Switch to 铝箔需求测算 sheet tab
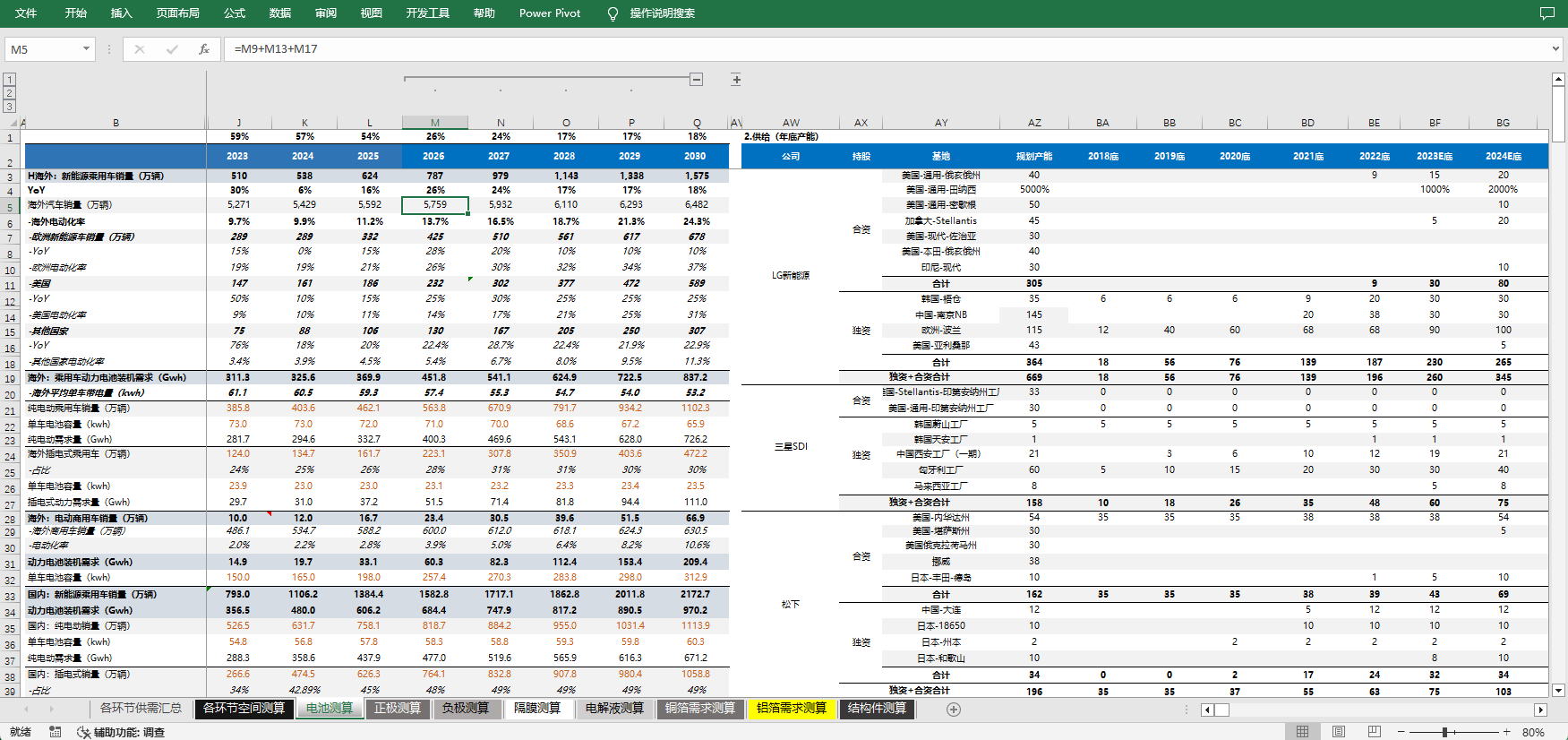The height and width of the screenshot is (740, 1568). [x=792, y=709]
